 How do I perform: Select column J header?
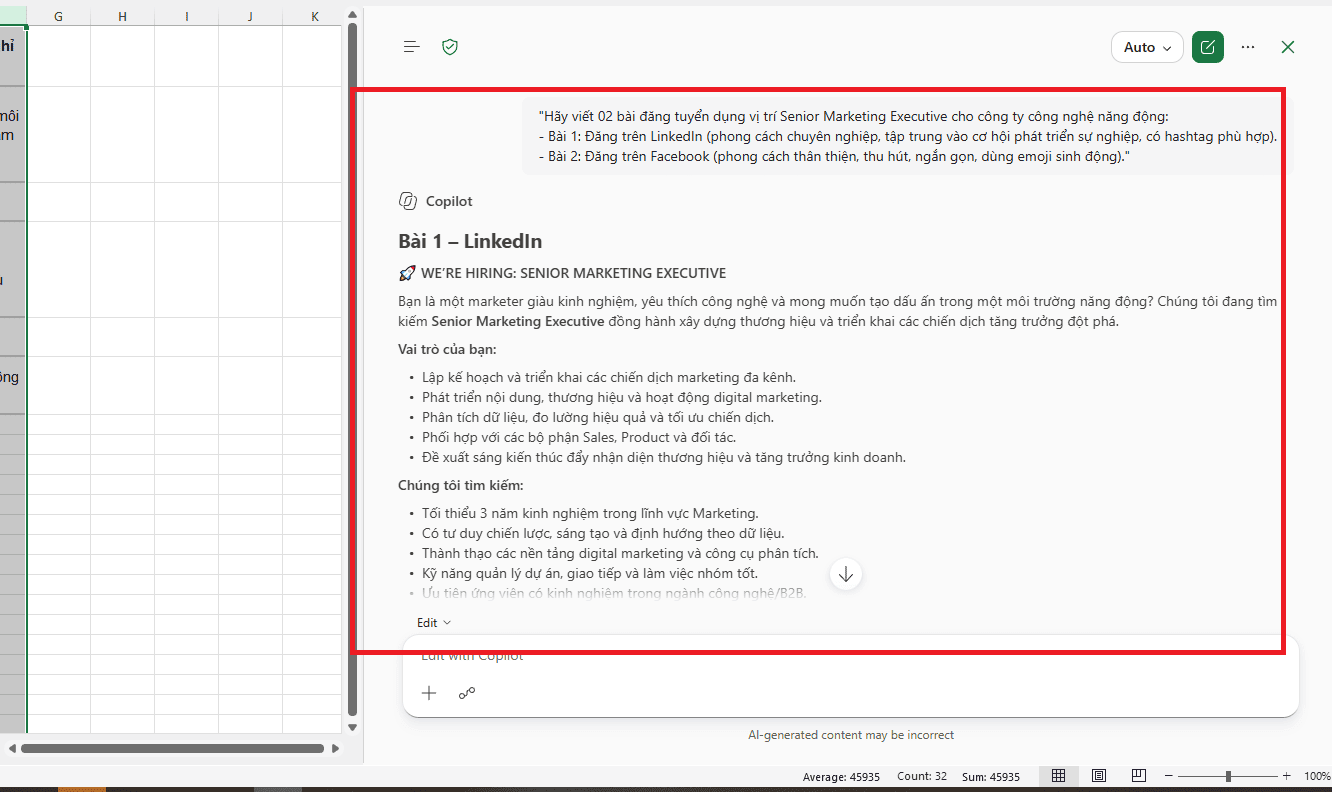250,16
